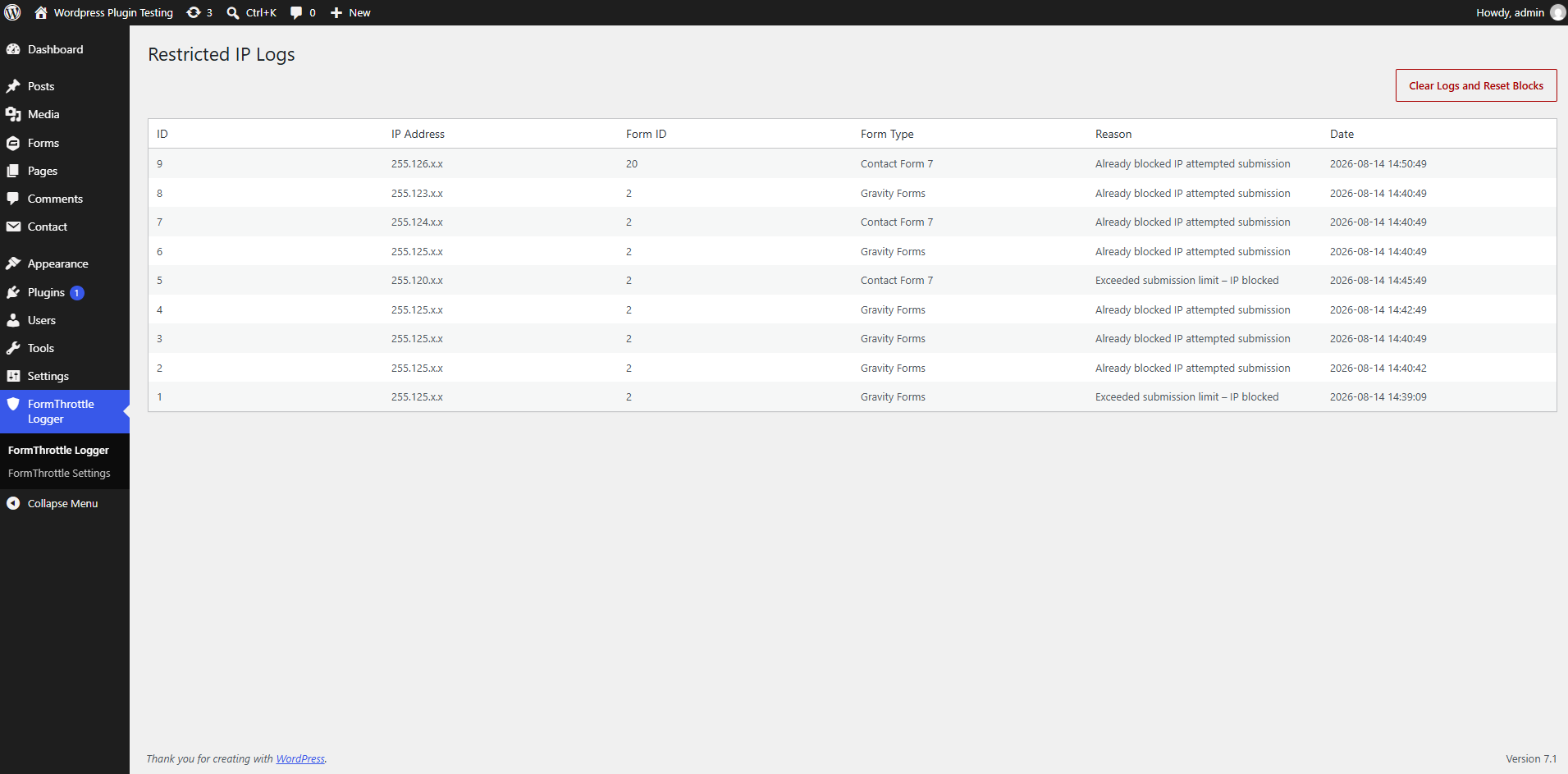
Task: Click the Forms icon in sidebar
Action: point(13,143)
